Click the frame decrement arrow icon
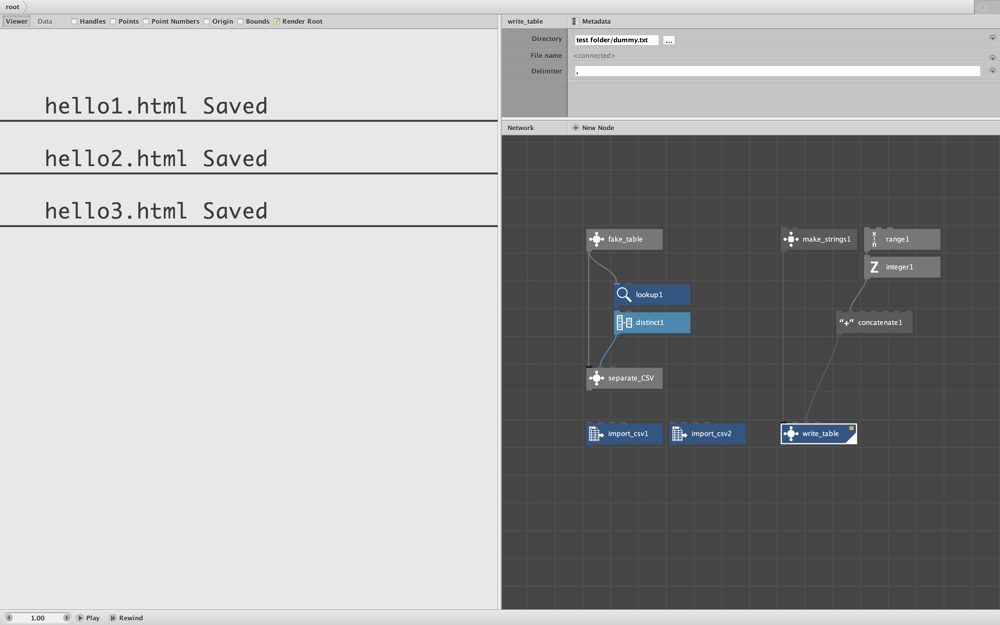Viewport: 1000px width, 625px height. coord(9,617)
